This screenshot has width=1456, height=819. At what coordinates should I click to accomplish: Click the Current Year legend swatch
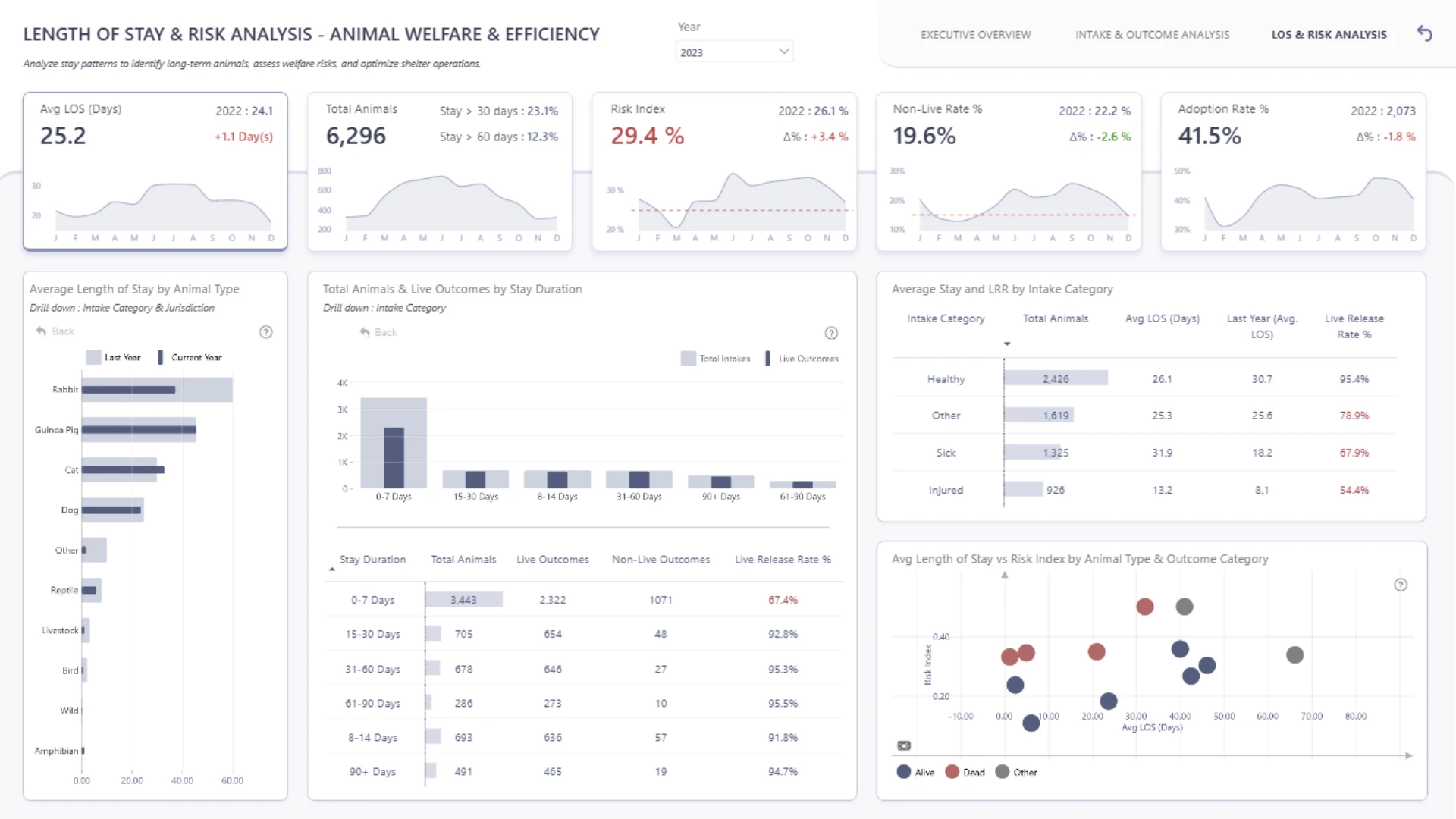pos(160,357)
